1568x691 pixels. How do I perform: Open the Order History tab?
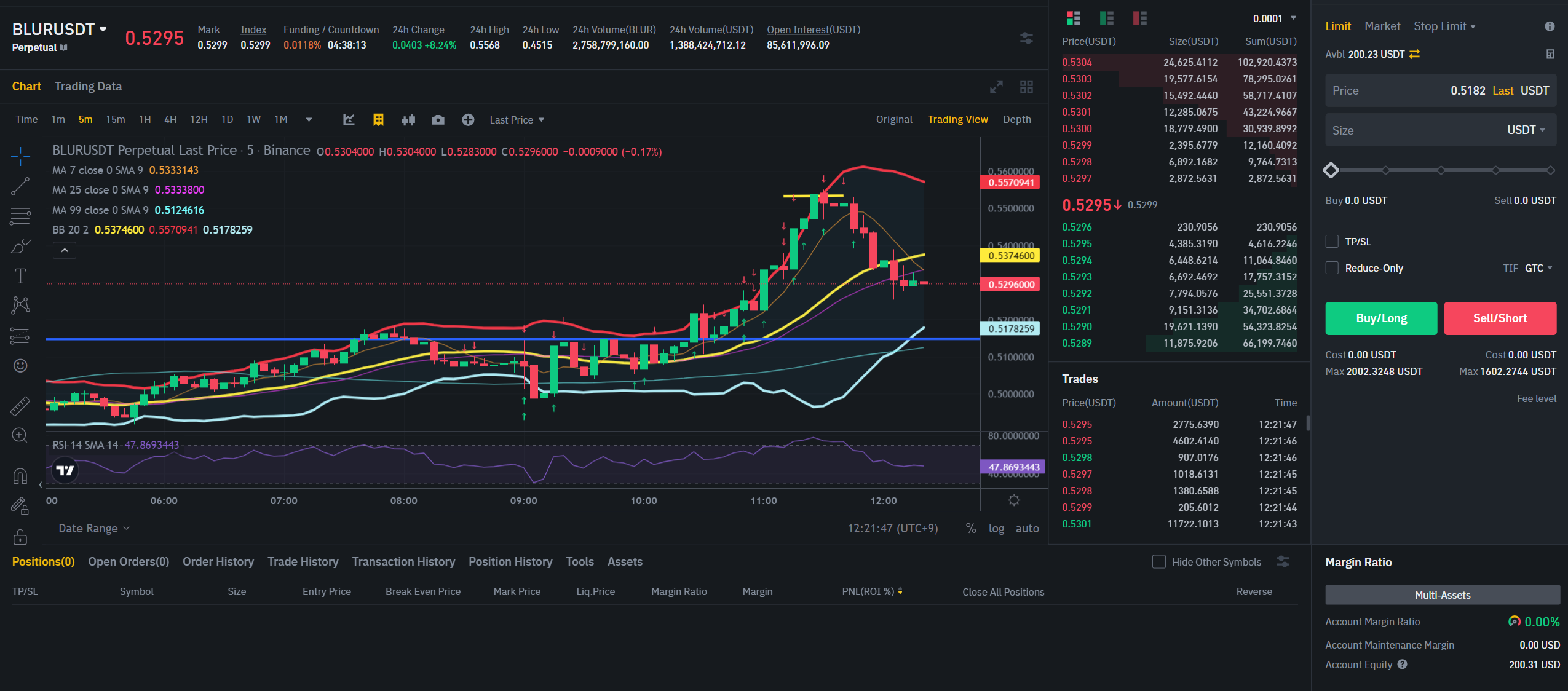(x=218, y=561)
